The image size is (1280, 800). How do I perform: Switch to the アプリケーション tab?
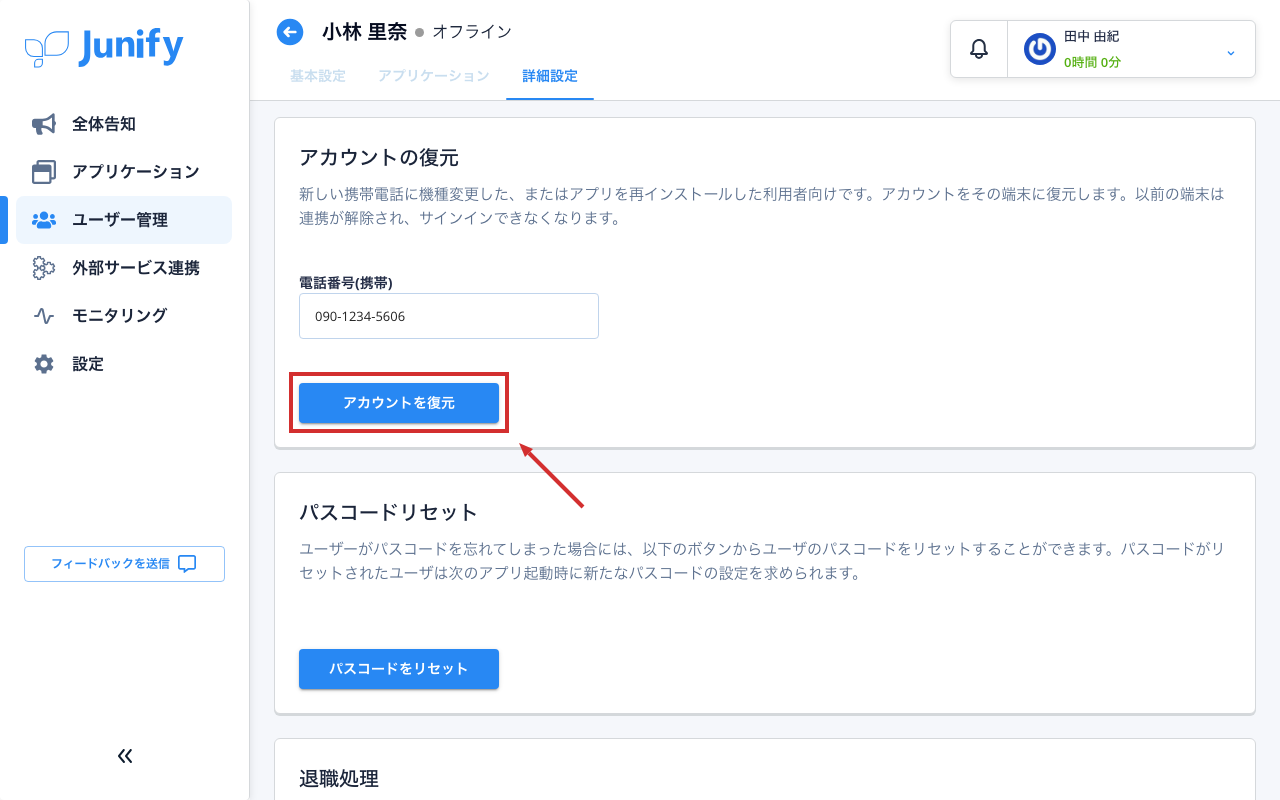pos(434,76)
